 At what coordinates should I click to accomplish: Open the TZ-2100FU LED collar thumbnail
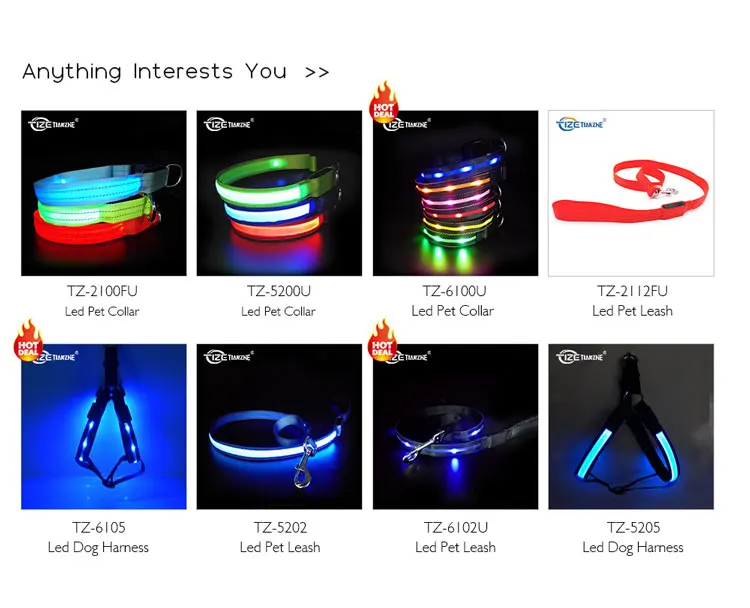tap(104, 193)
